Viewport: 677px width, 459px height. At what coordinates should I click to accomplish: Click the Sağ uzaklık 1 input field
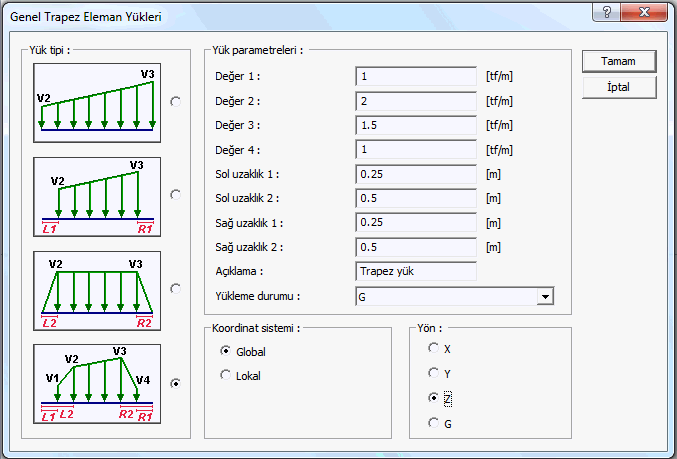coord(416,222)
